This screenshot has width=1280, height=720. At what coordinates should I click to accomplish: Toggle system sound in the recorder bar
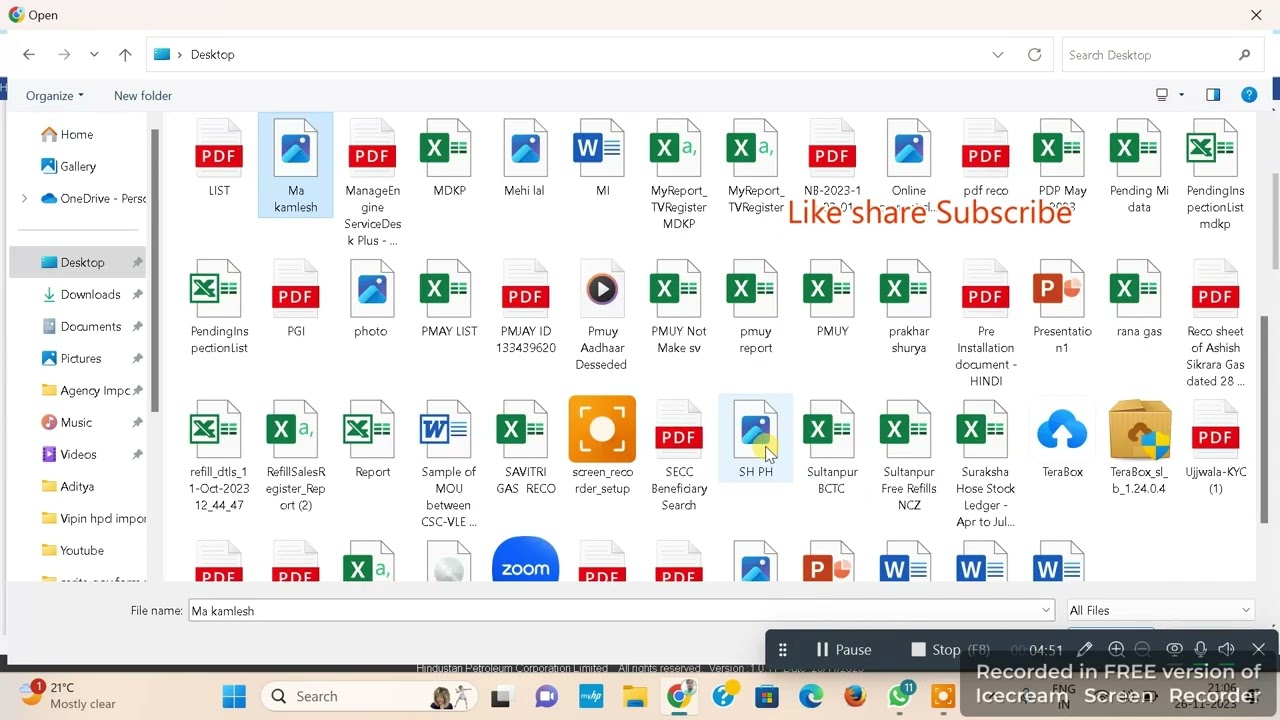(1227, 649)
